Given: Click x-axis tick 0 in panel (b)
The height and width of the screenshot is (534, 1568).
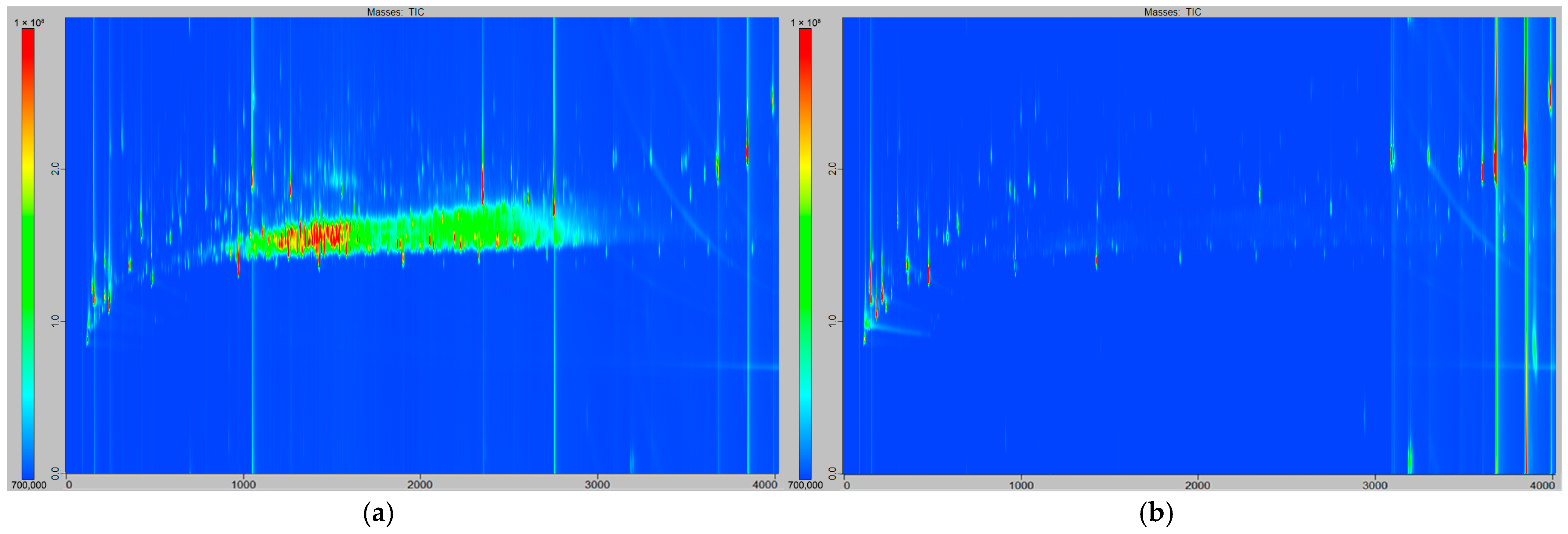Looking at the screenshot, I should [x=847, y=485].
